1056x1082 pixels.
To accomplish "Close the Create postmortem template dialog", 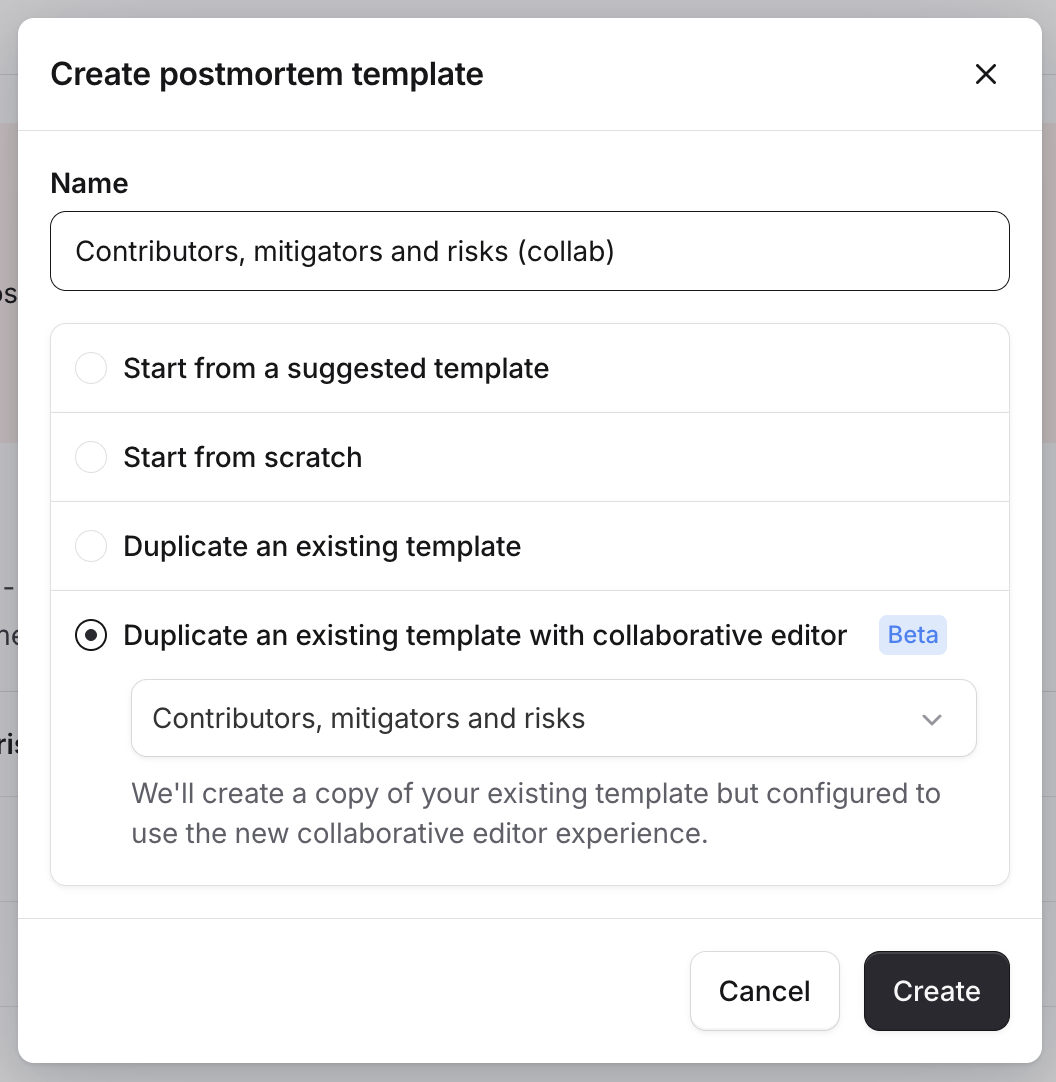I will [986, 74].
